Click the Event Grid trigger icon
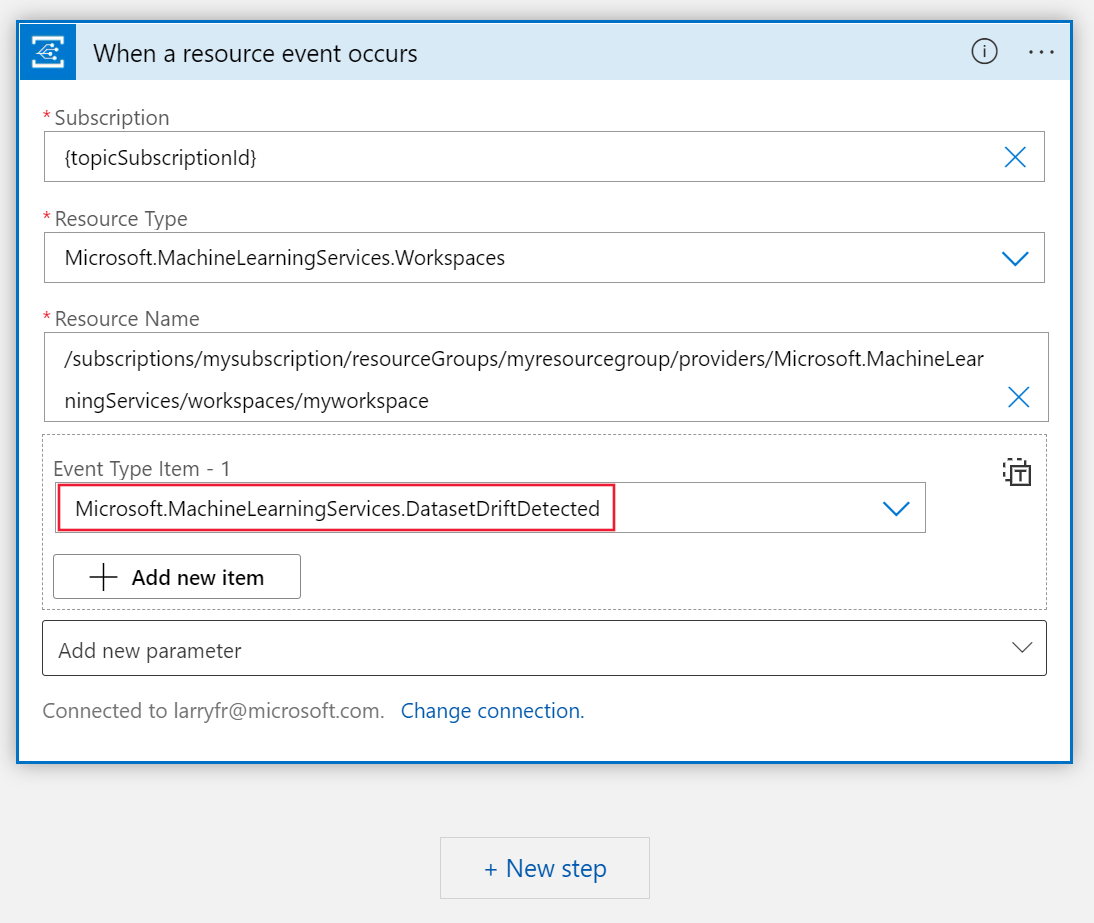Viewport: 1094px width, 923px height. pos(48,52)
